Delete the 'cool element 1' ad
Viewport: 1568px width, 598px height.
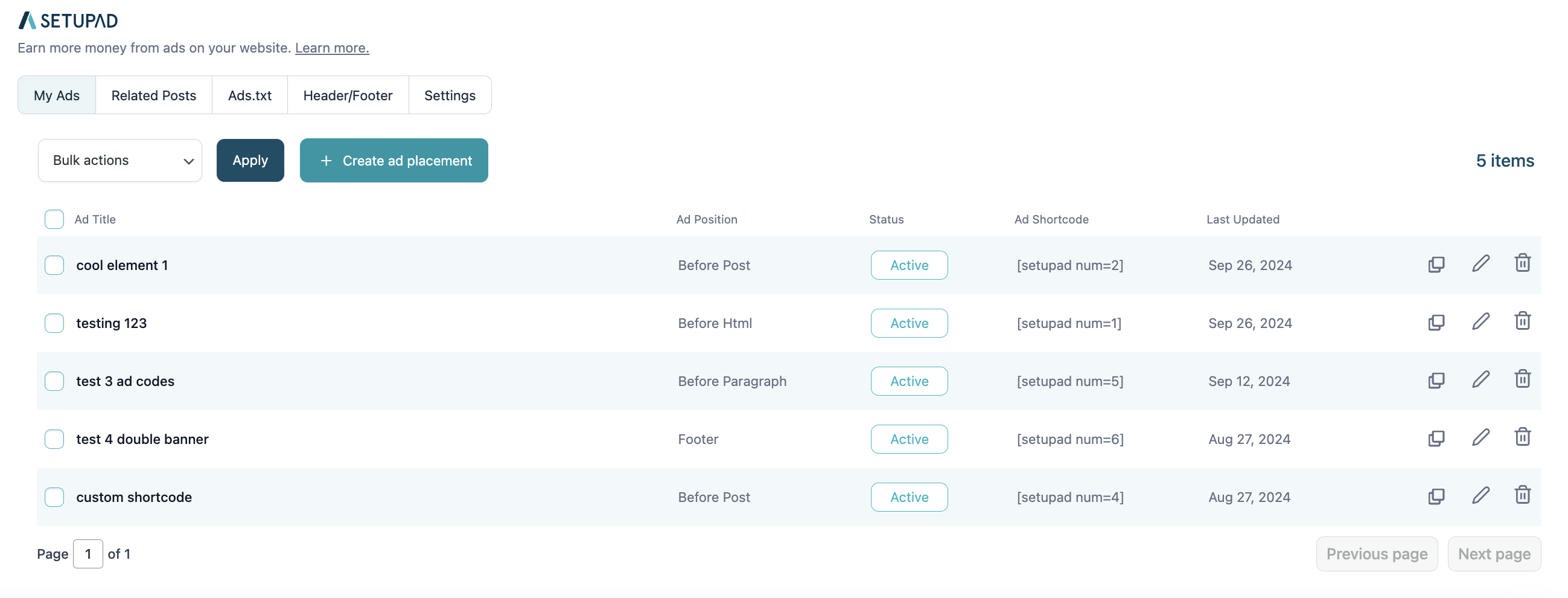1522,264
